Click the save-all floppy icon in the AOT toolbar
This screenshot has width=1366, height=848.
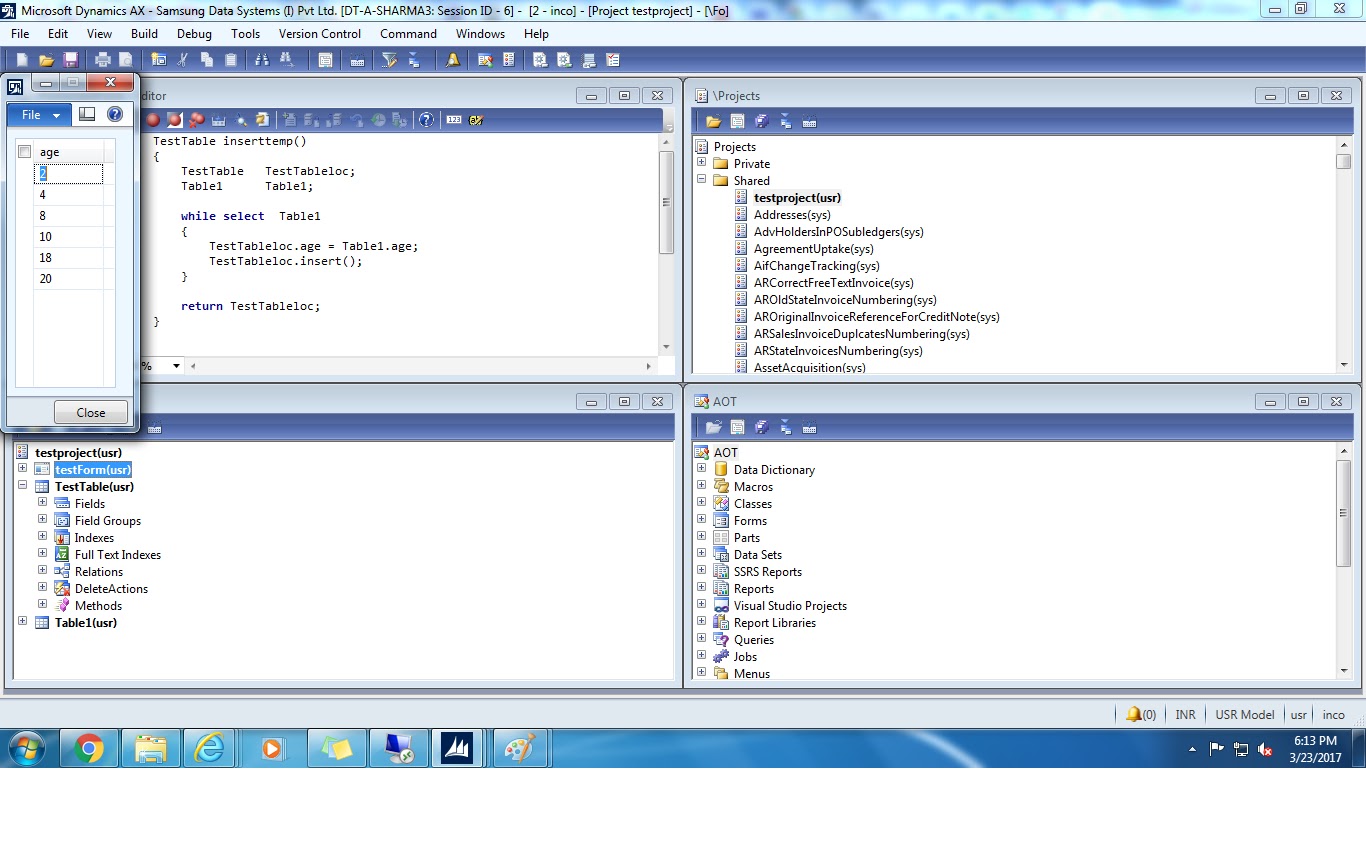pyautogui.click(x=761, y=426)
